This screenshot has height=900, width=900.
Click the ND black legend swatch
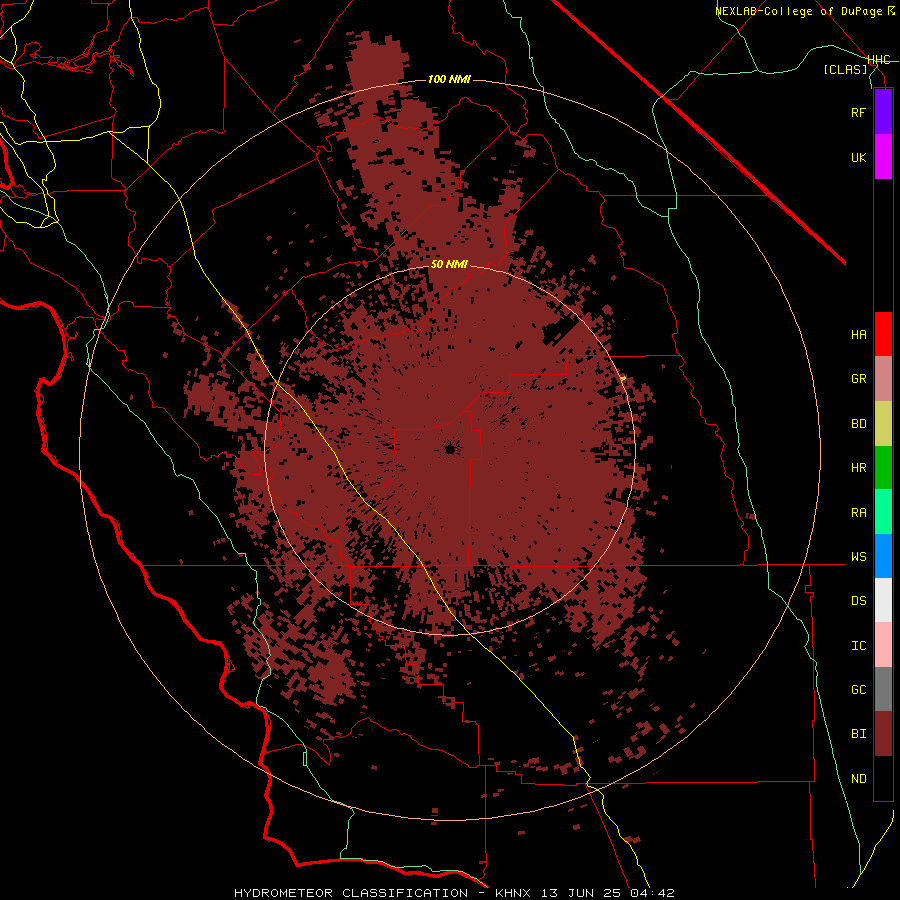click(x=883, y=778)
